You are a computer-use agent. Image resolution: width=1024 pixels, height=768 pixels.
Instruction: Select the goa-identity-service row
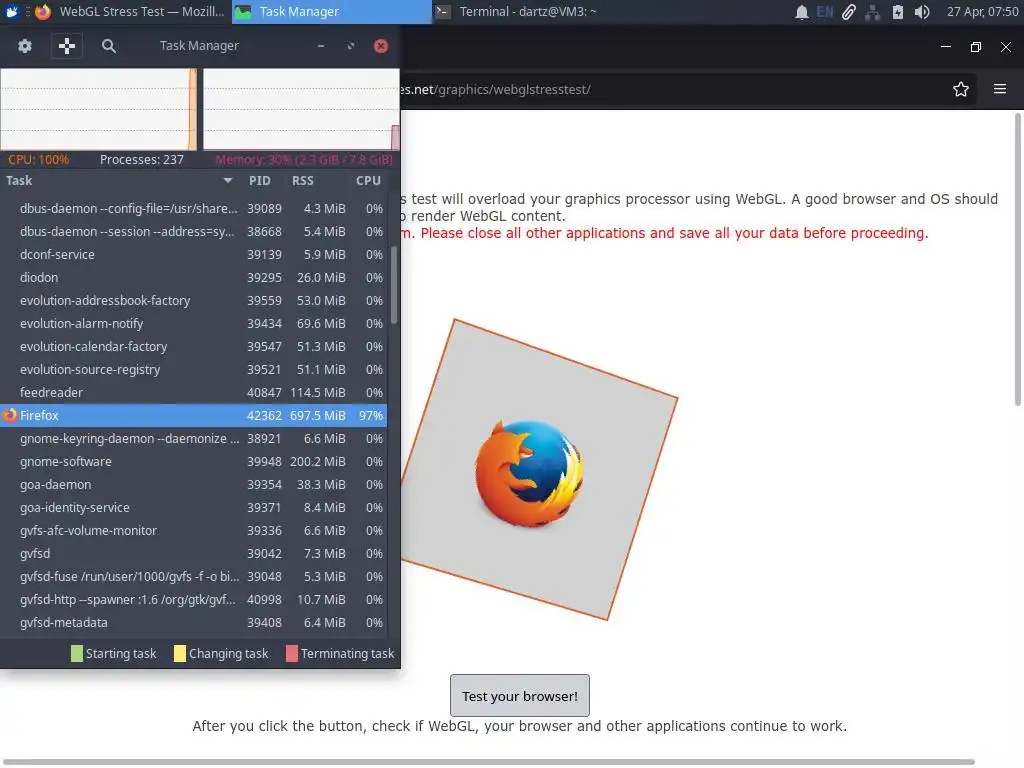click(x=193, y=507)
